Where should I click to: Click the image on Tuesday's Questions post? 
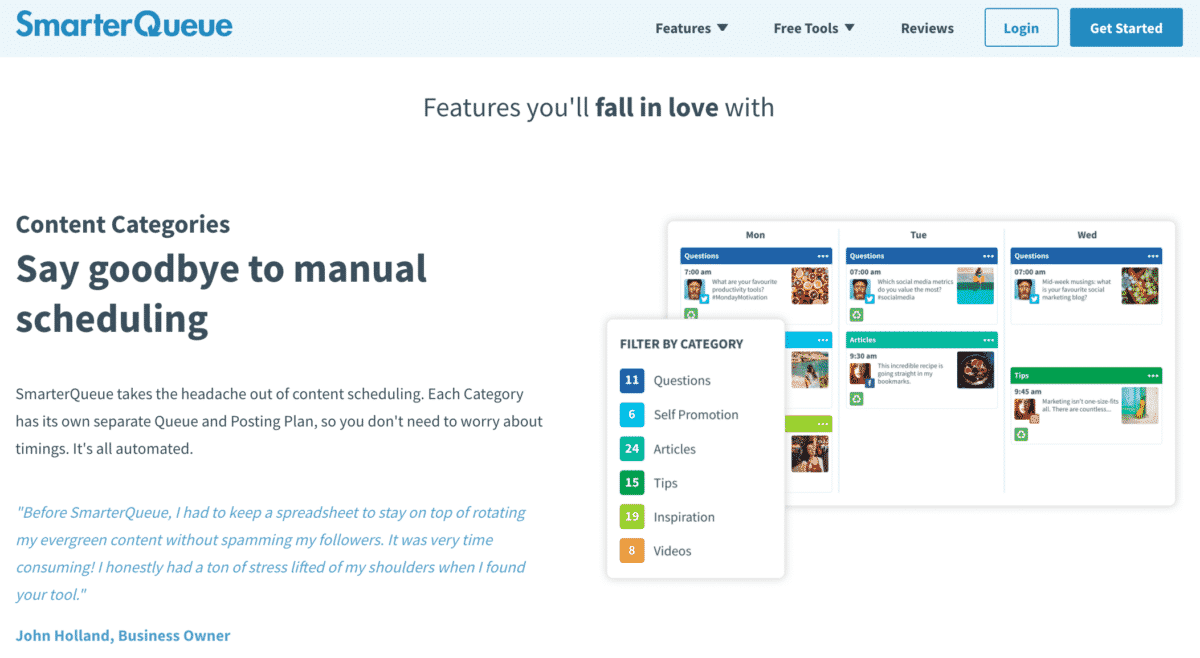click(x=975, y=286)
